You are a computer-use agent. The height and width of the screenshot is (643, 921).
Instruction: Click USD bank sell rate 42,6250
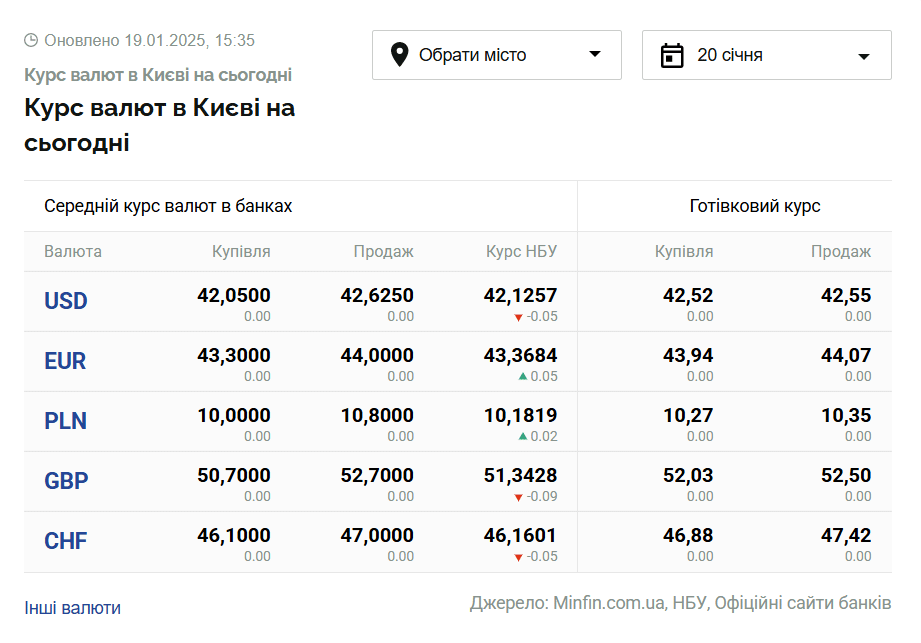(x=377, y=295)
